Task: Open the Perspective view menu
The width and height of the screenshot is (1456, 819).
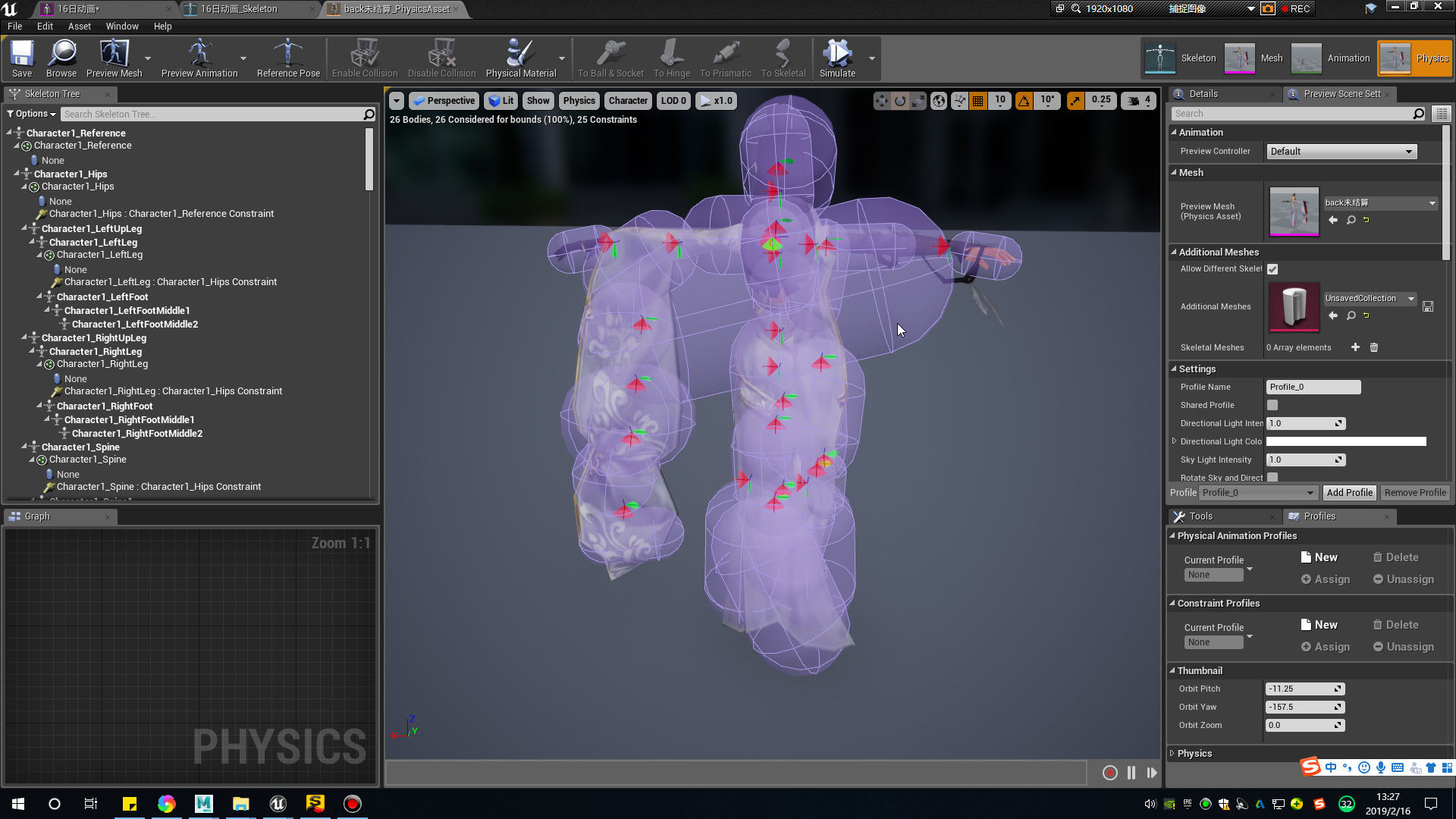Action: 444,101
